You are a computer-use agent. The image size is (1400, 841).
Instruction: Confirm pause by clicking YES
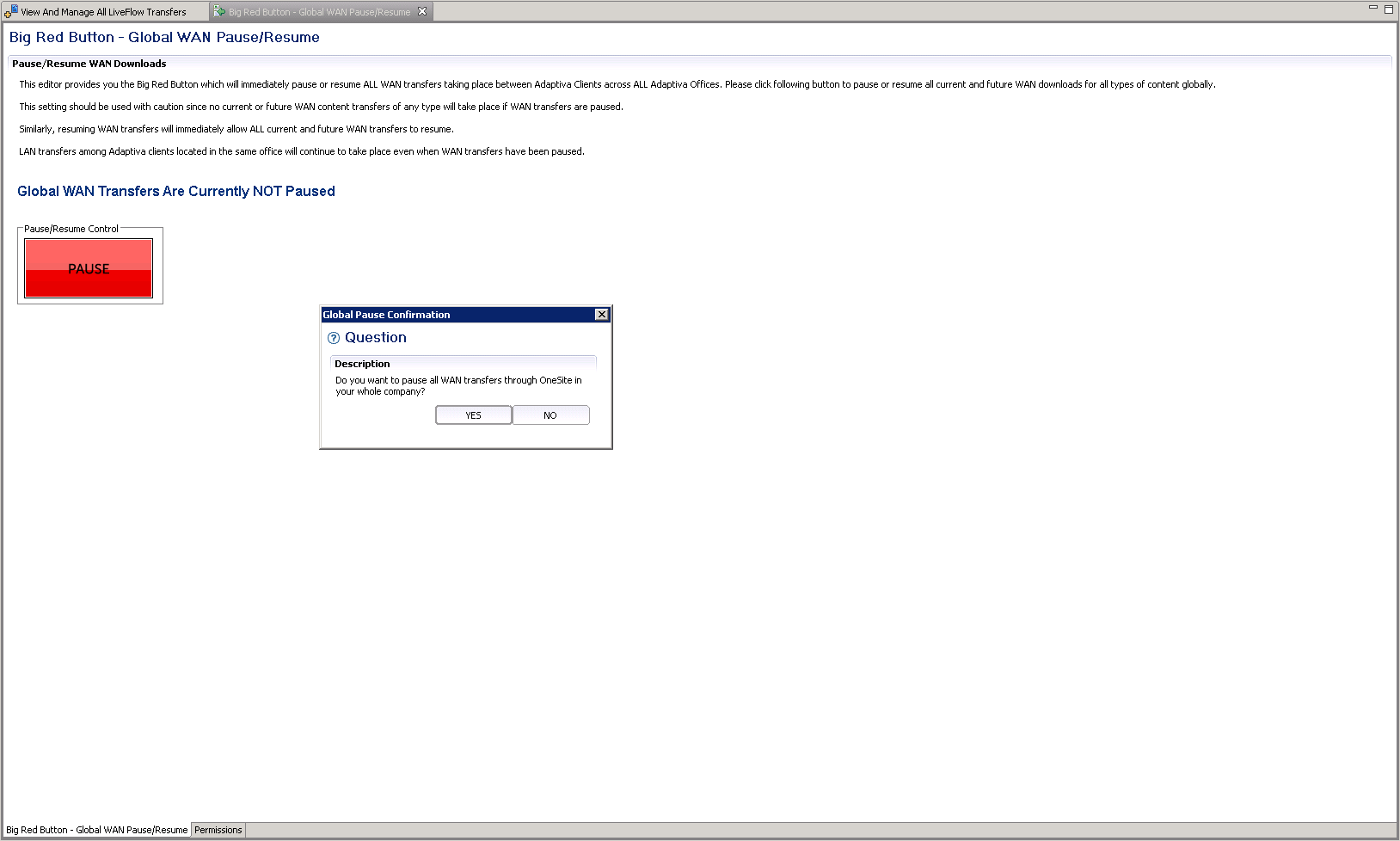click(474, 415)
